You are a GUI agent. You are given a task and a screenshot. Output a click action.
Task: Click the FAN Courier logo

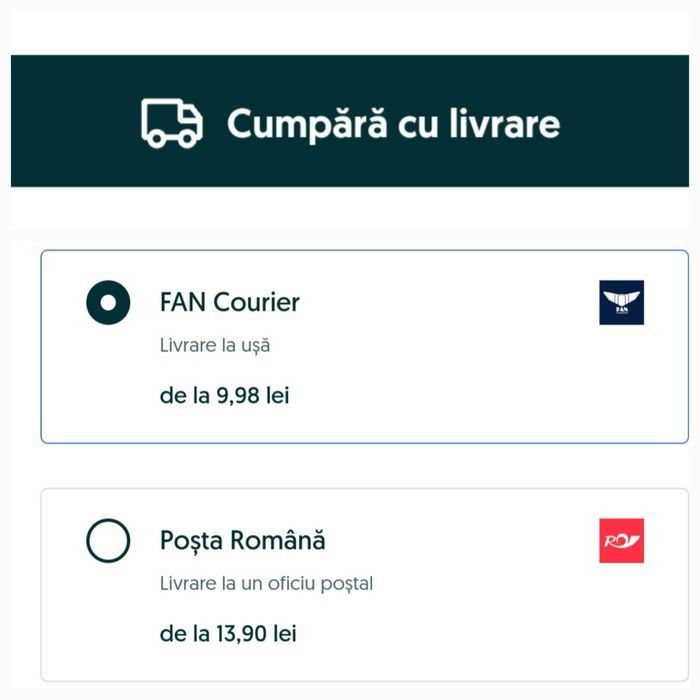click(x=621, y=303)
